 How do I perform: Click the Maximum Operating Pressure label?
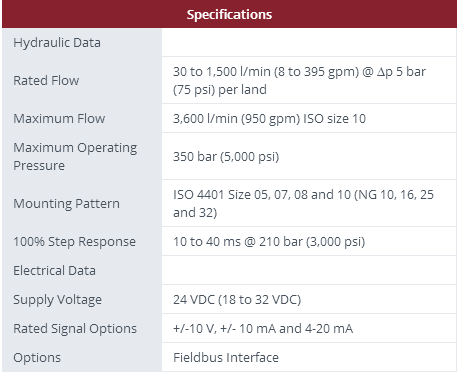click(75, 156)
